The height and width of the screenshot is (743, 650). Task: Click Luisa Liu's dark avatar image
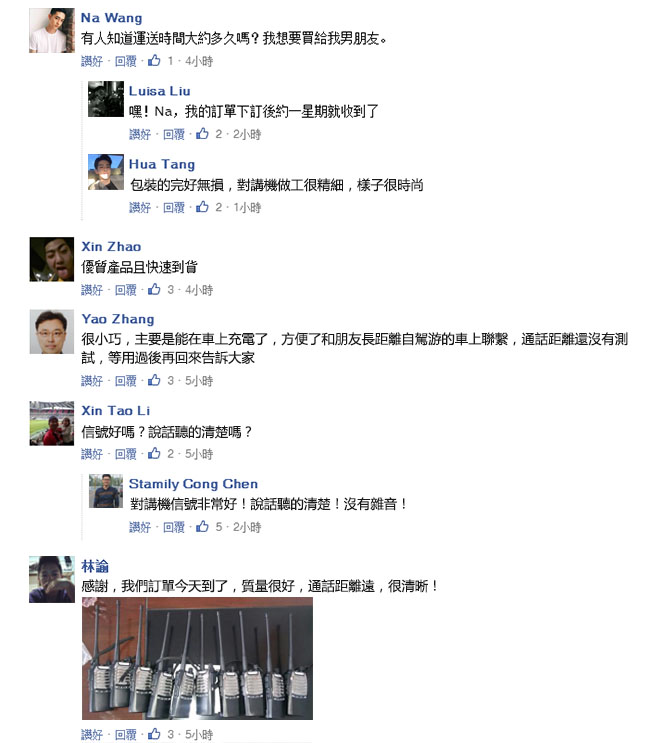pos(106,99)
